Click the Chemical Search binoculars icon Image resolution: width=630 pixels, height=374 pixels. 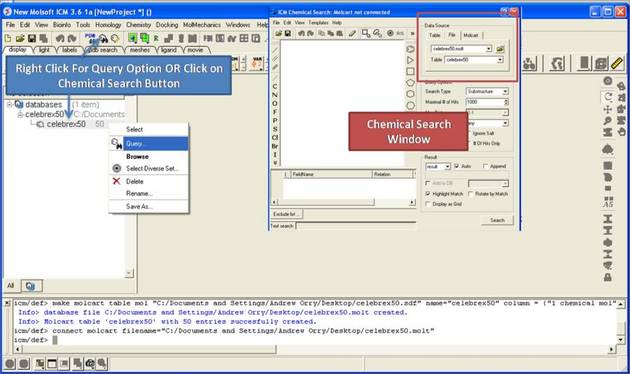pyautogui.click(x=103, y=39)
